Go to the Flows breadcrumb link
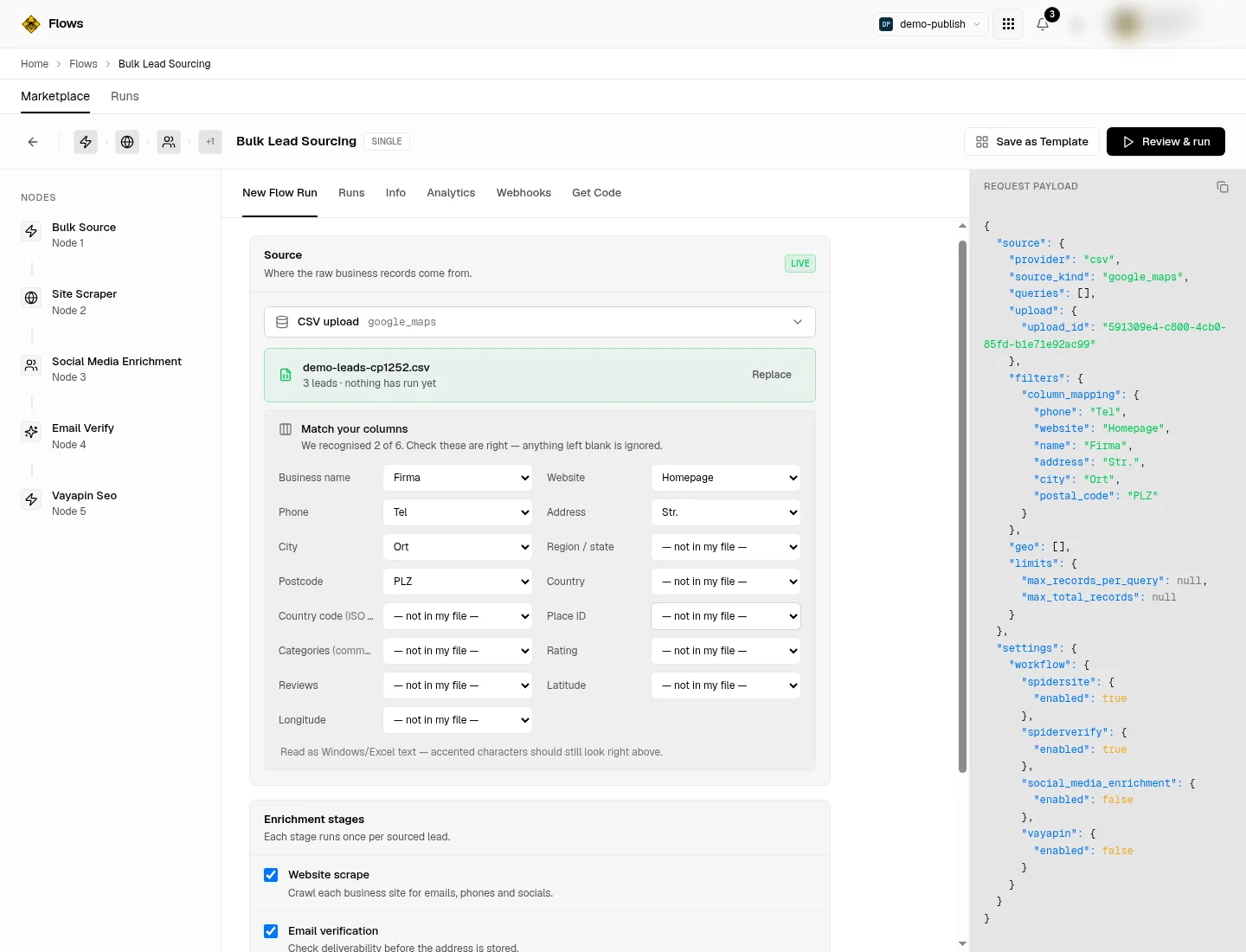 (83, 64)
